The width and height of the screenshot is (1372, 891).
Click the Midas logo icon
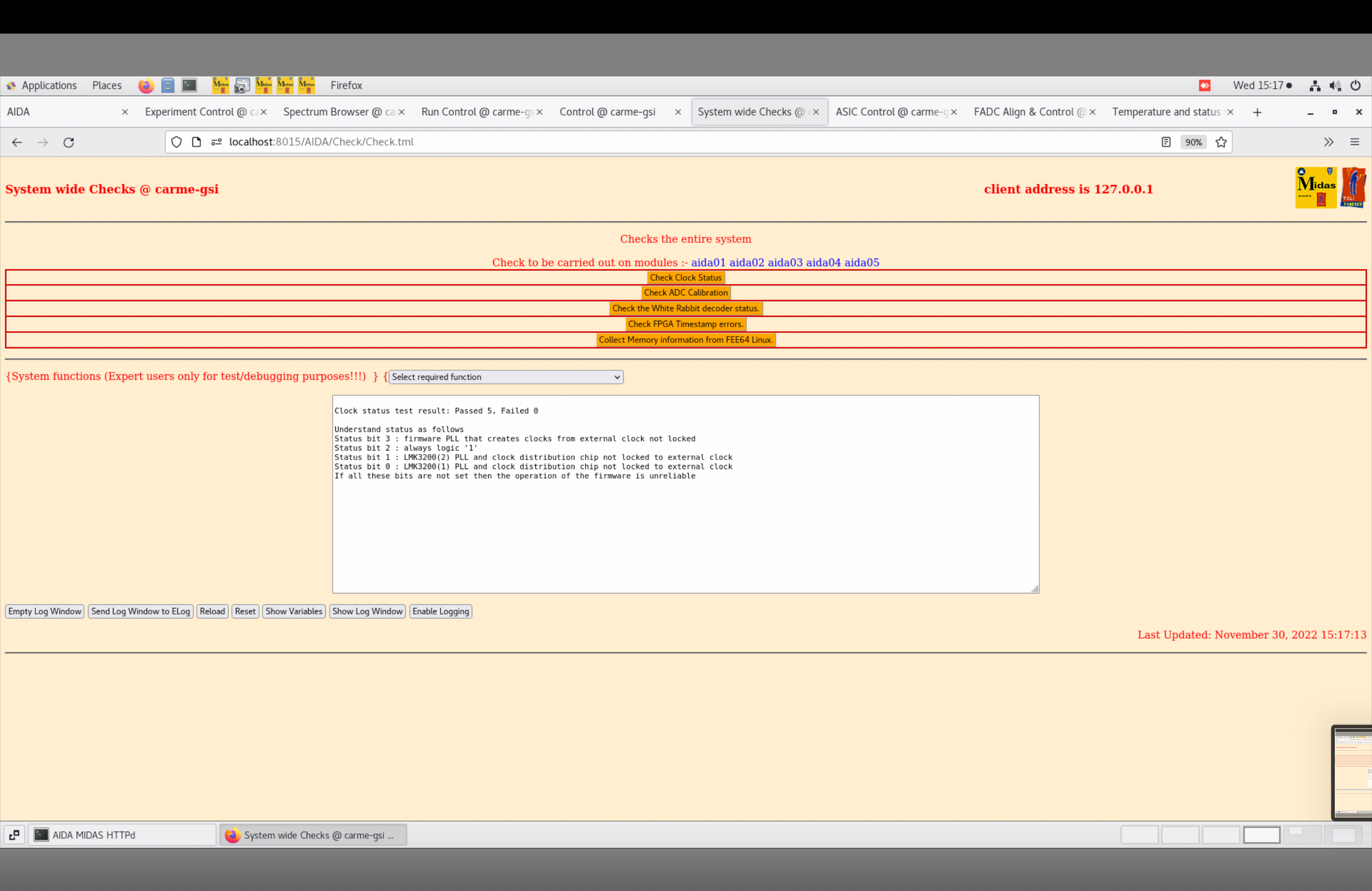1315,188
